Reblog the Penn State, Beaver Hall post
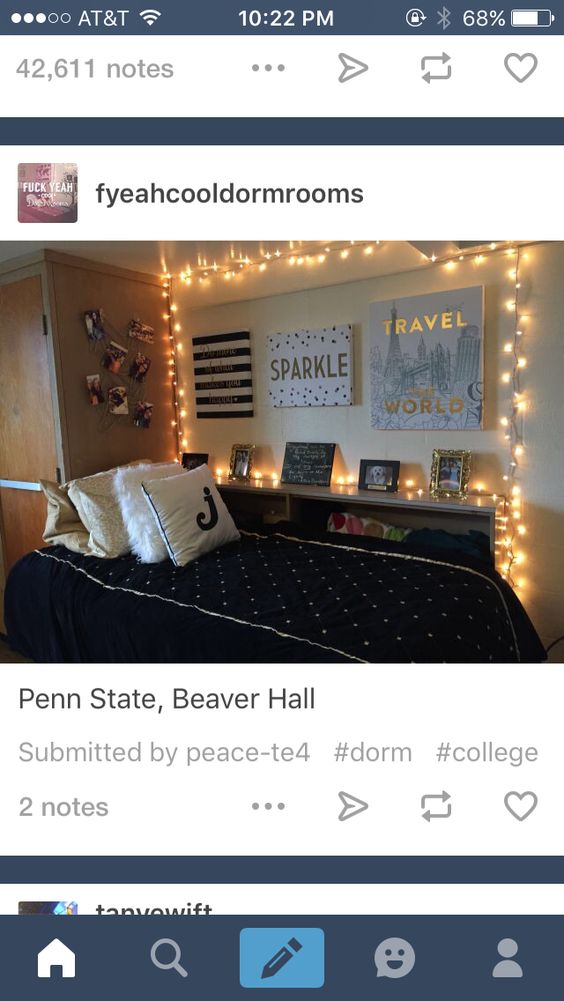Screen dimensions: 564x1001 coord(436,806)
